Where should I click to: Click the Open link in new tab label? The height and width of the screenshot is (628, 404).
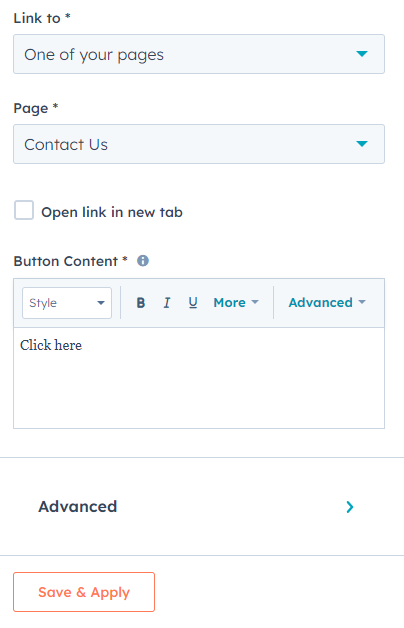[112, 212]
